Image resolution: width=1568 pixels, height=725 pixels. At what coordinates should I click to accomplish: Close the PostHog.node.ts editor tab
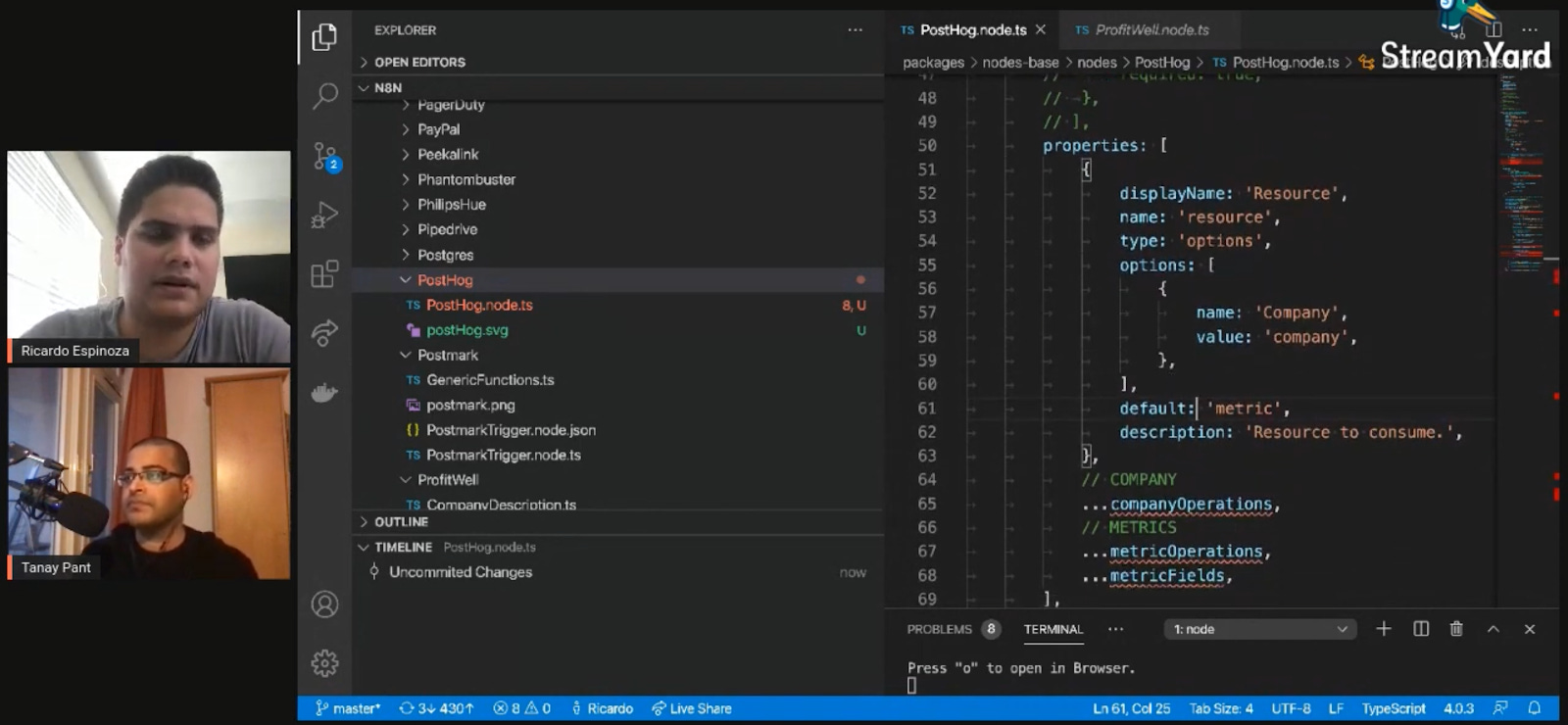click(x=1041, y=29)
